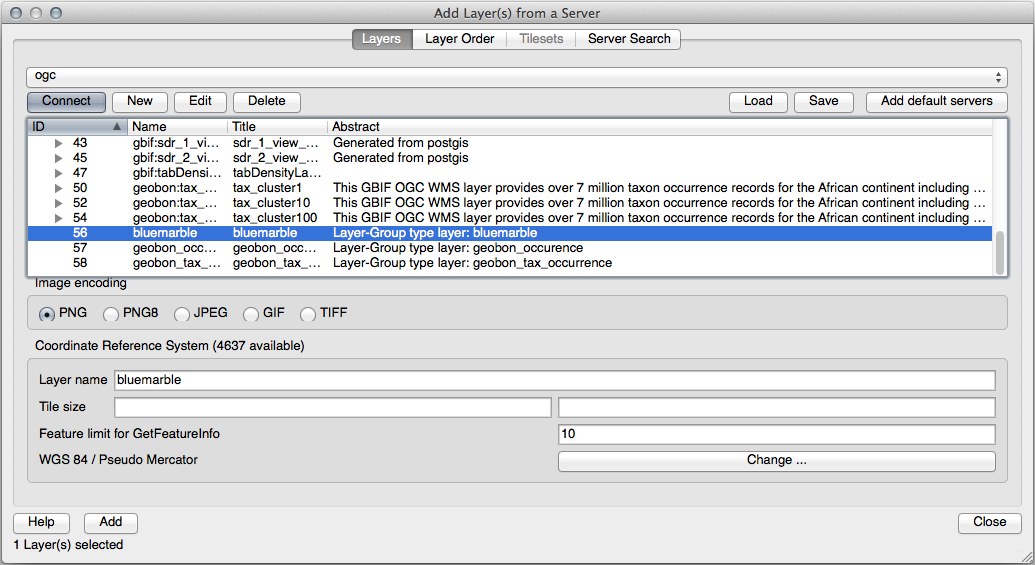Click the Connect button
Screen dimensions: 1035x565
[66, 101]
